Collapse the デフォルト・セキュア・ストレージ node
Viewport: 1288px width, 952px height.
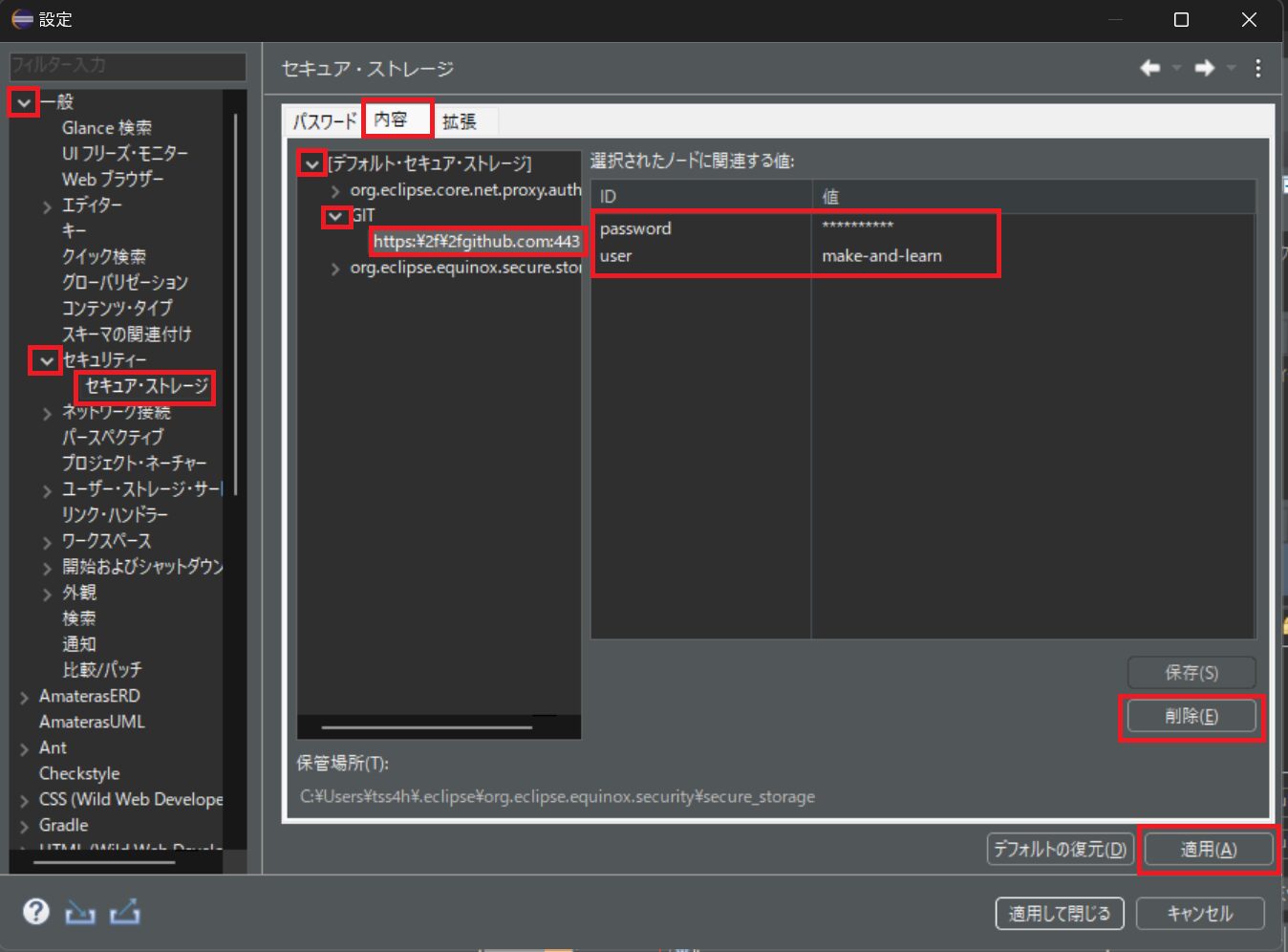(x=312, y=164)
